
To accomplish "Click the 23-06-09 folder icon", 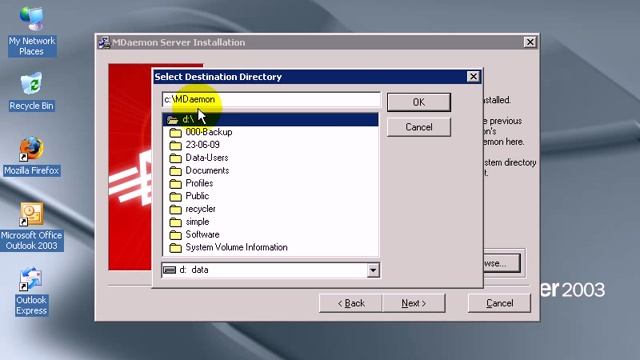I will (x=176, y=145).
